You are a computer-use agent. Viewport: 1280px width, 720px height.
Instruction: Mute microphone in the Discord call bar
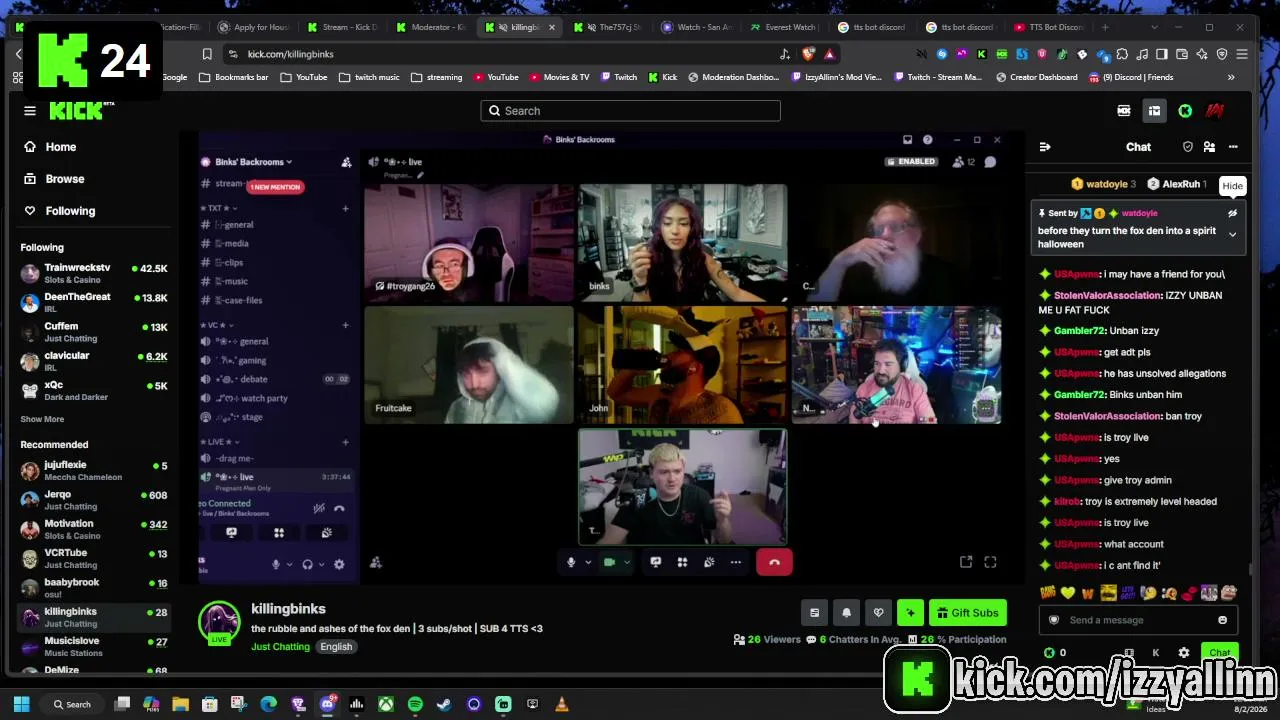(x=571, y=562)
